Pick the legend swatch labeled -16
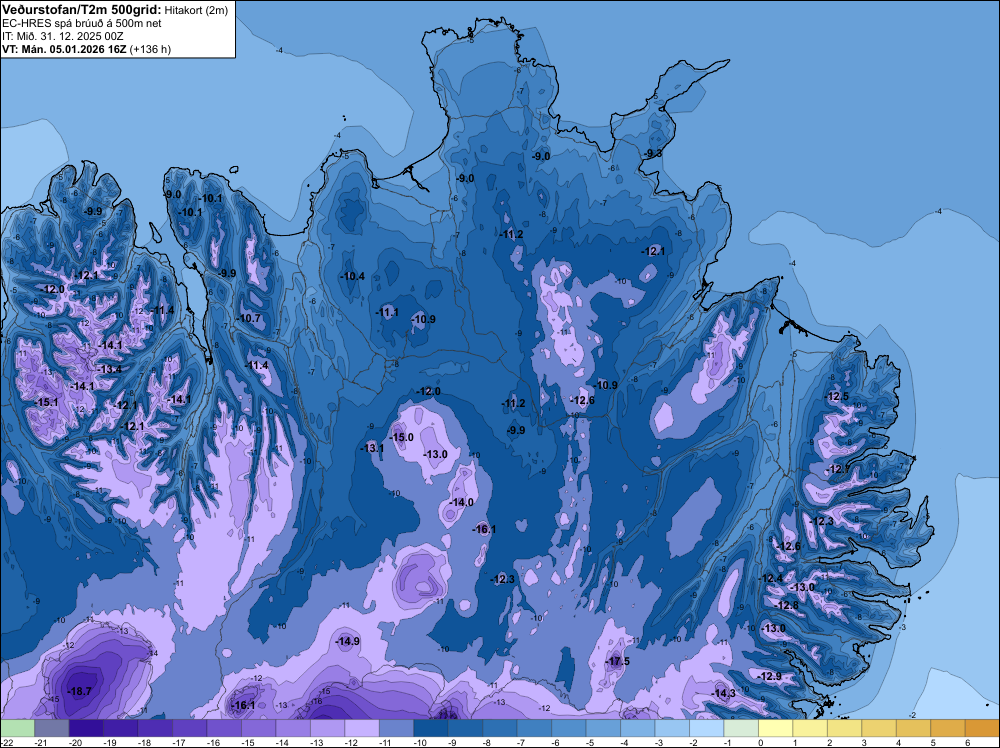The height and width of the screenshot is (748, 1000). coord(224,728)
